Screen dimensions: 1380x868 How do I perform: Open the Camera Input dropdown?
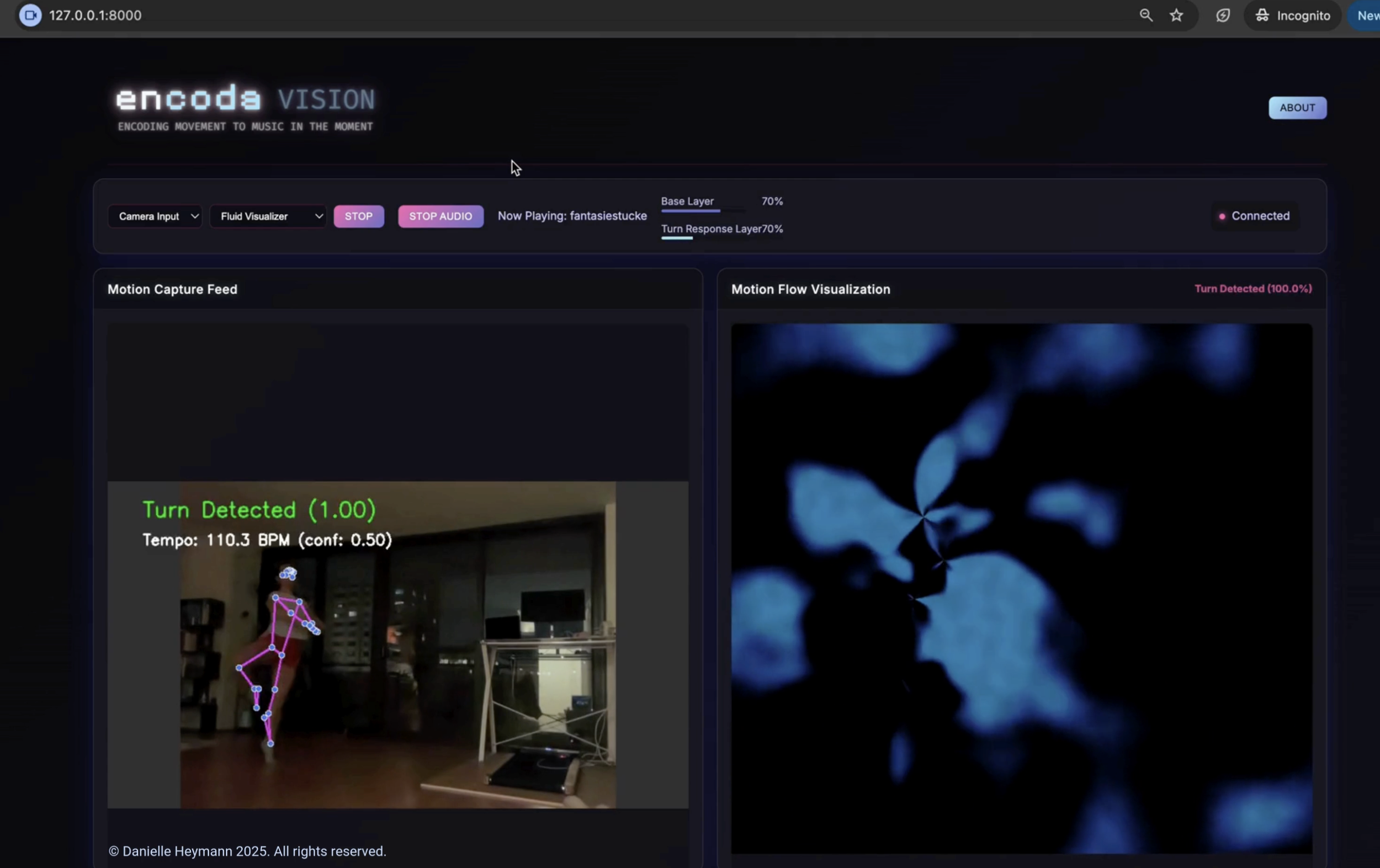(155, 216)
